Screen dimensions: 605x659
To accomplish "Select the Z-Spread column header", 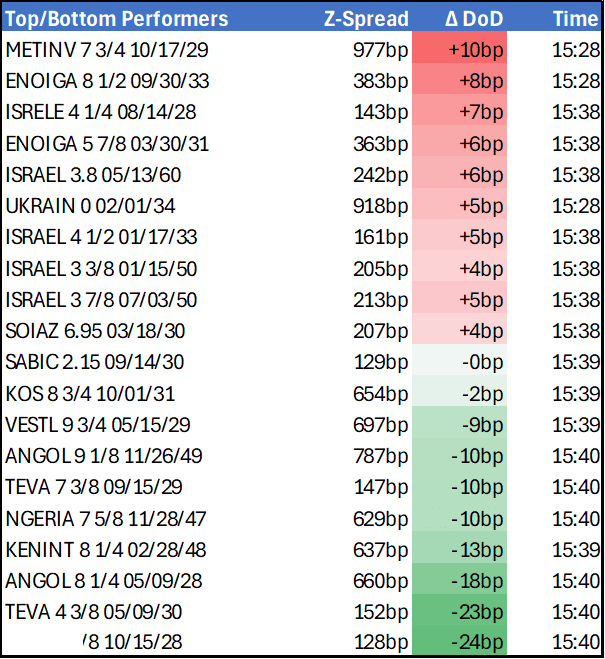I will pos(366,19).
